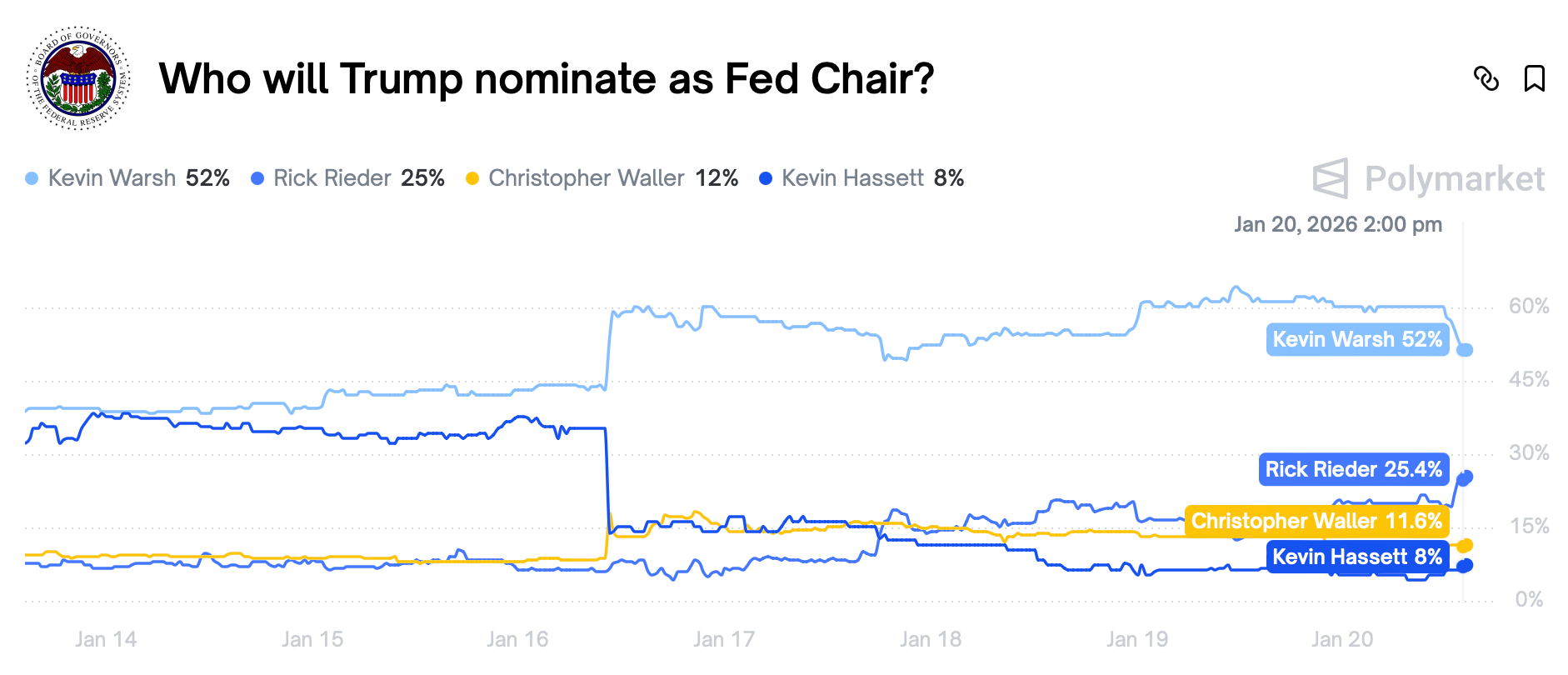
Task: Click the Polymarket logo icon
Action: click(1330, 178)
